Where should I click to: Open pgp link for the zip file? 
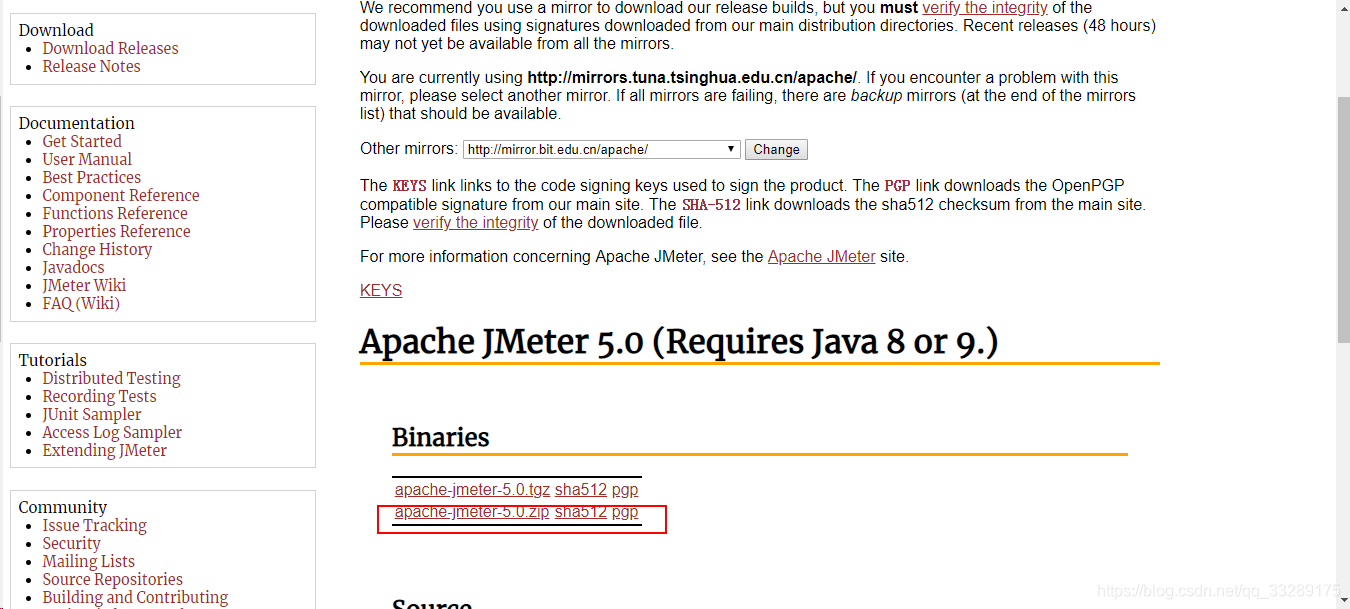(625, 512)
